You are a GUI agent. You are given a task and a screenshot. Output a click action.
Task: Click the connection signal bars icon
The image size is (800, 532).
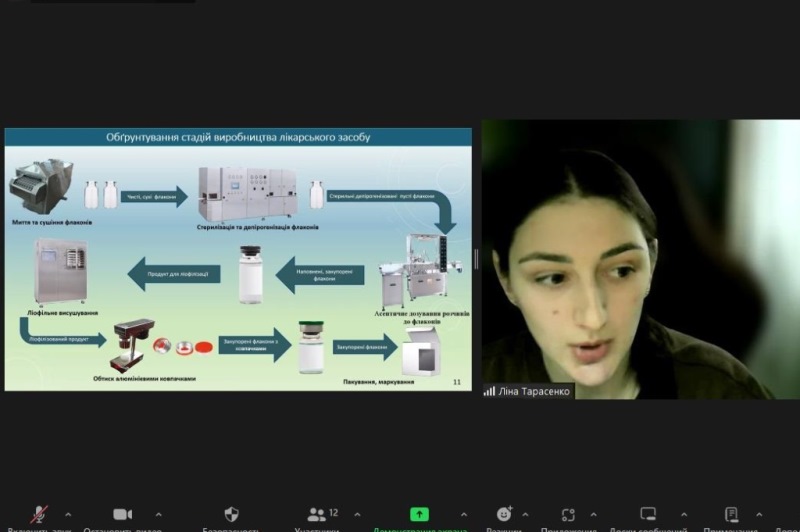click(x=489, y=391)
